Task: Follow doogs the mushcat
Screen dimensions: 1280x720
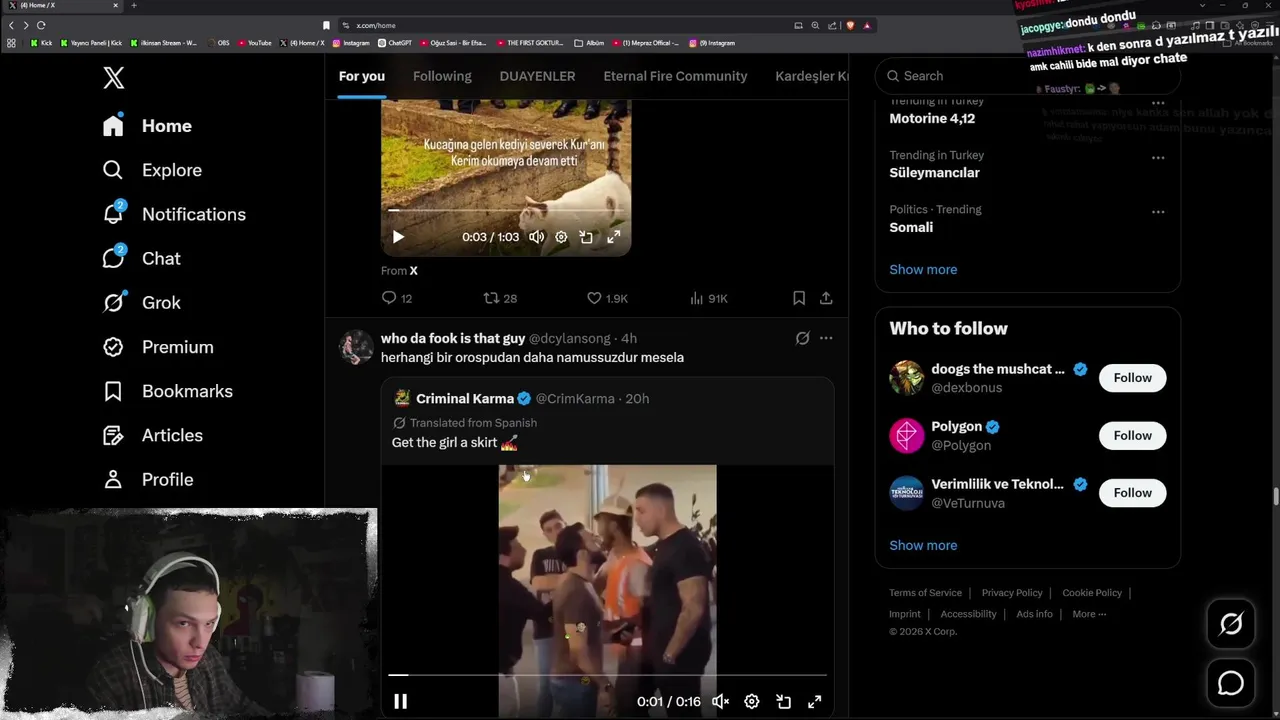Action: click(1133, 378)
